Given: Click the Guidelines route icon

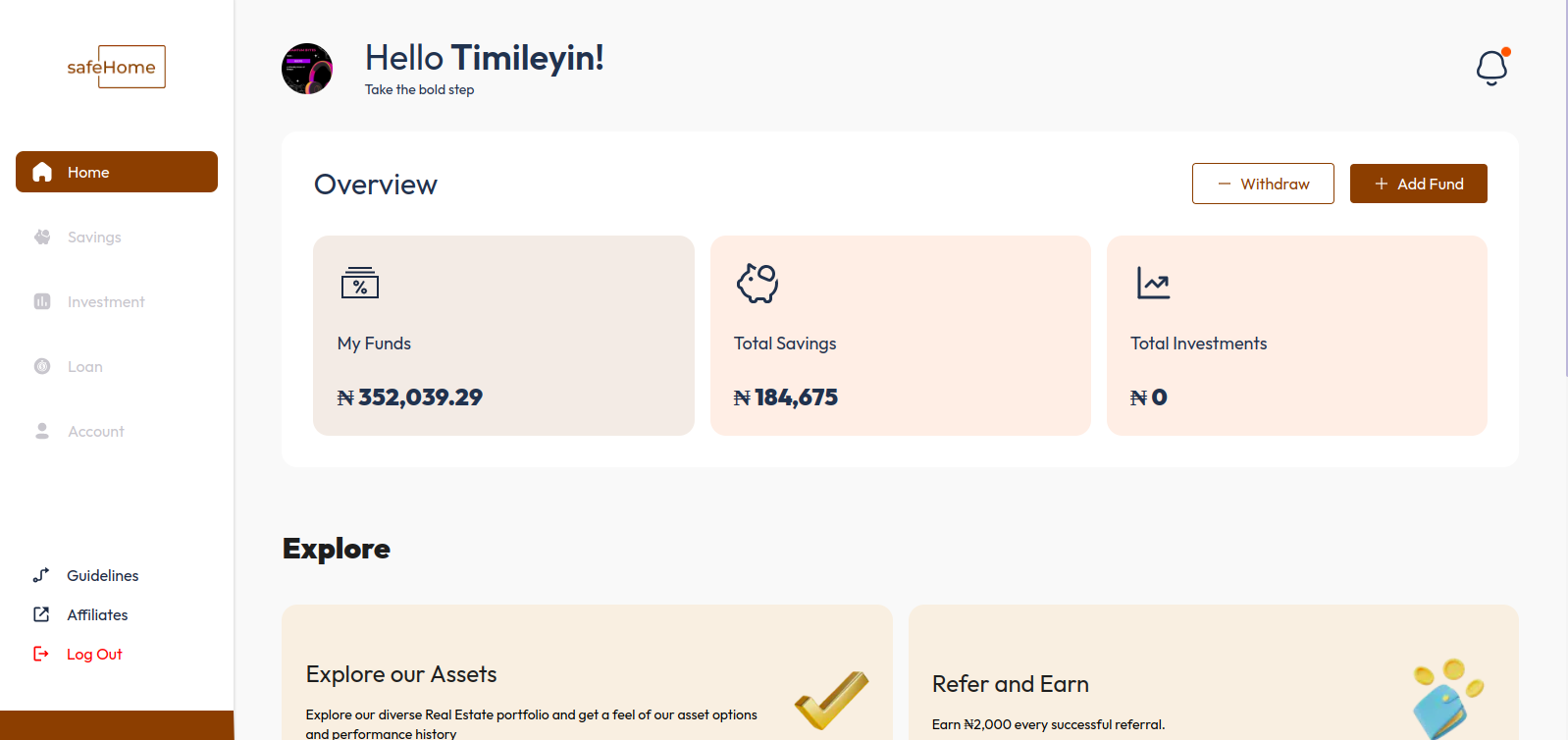Looking at the screenshot, I should (41, 575).
